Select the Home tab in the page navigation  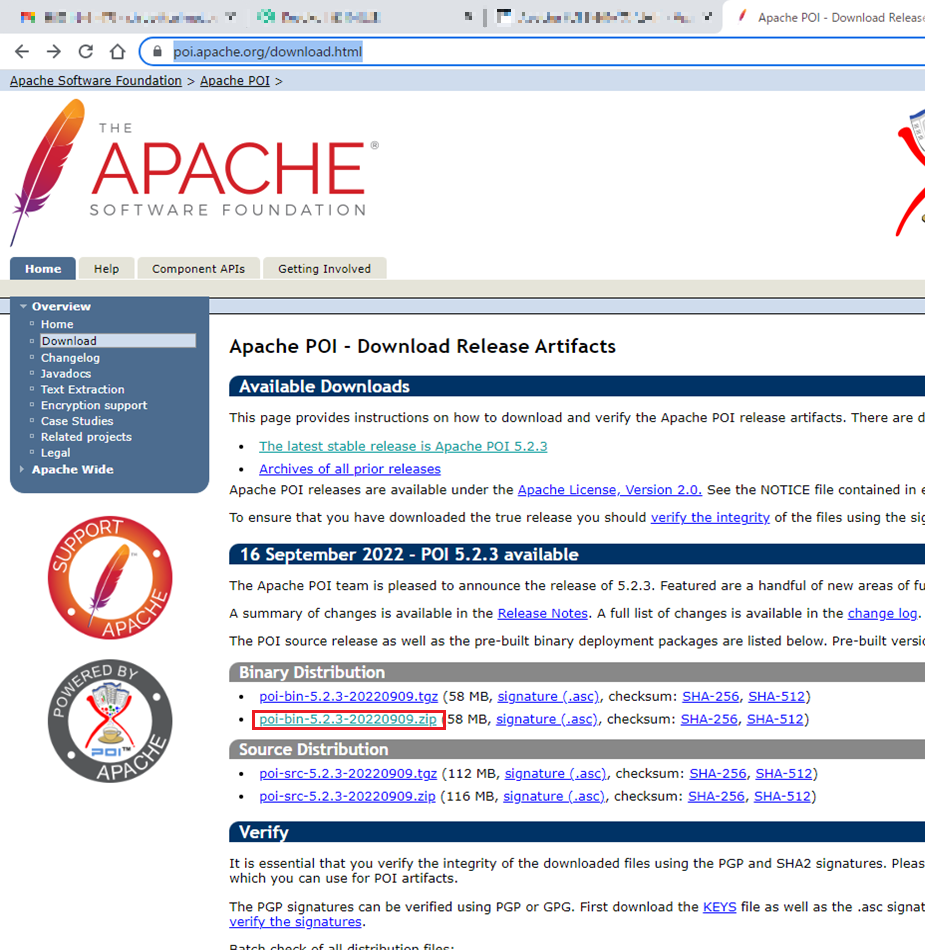43,268
